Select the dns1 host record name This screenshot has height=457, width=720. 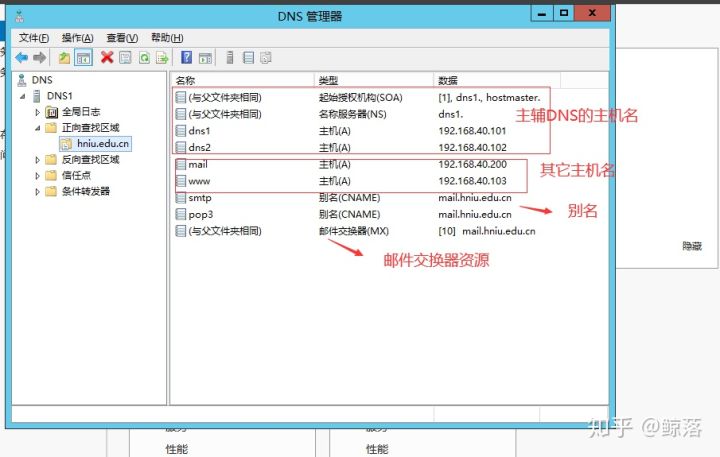point(199,131)
